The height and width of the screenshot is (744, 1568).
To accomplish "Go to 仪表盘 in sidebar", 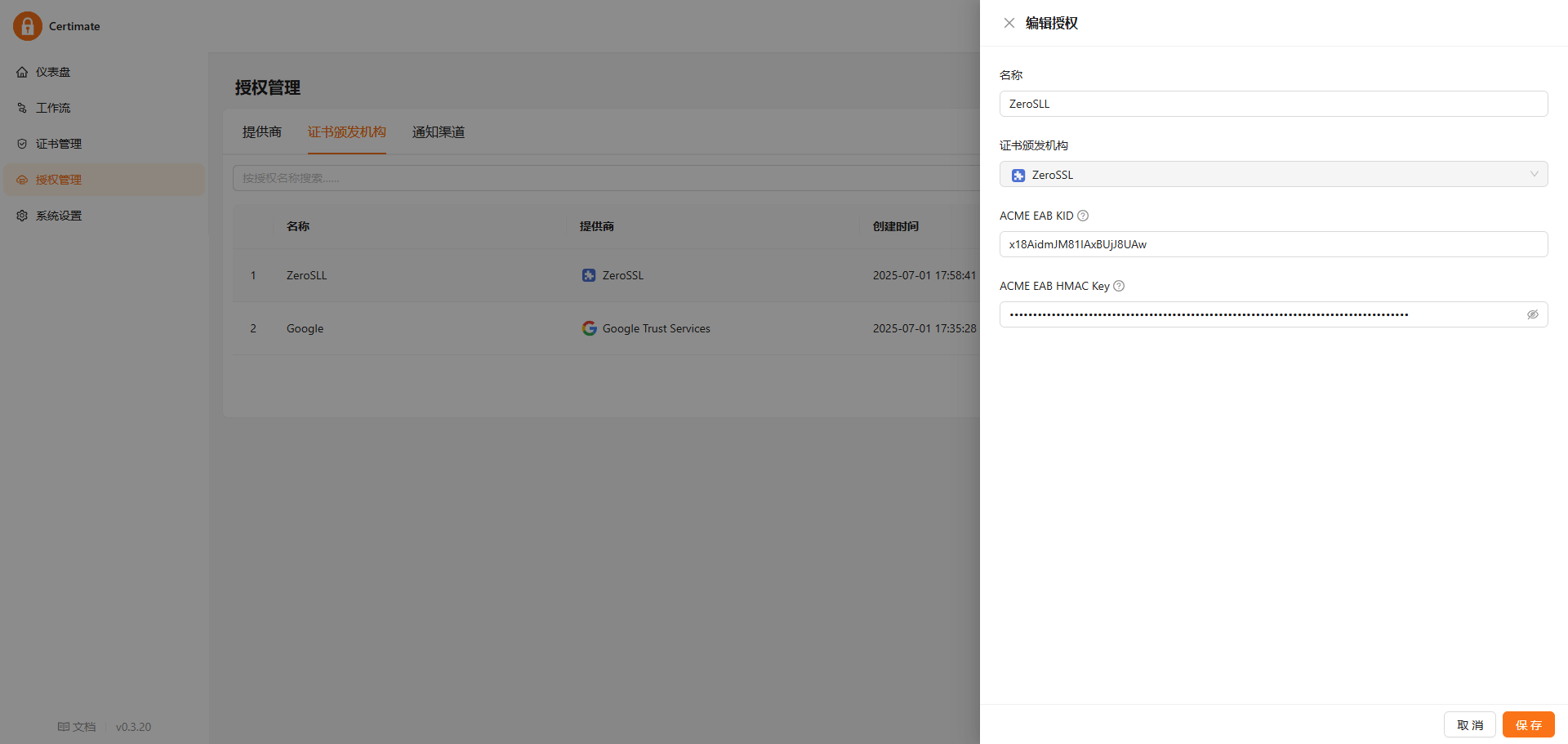I will (x=105, y=72).
